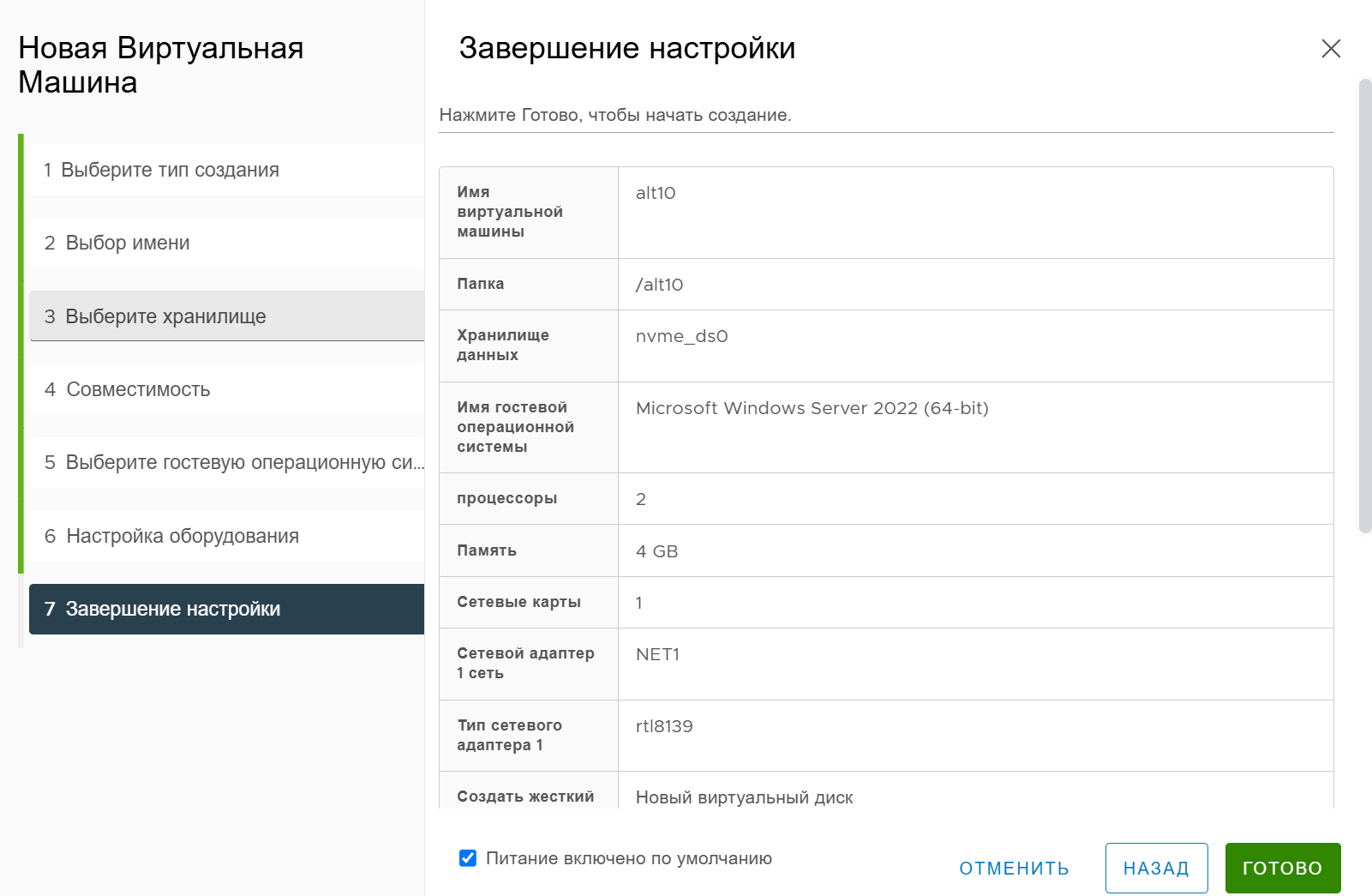
Task: Click the 'Нажмите Готово, чтобы начать создание.' text
Action: coord(615,115)
